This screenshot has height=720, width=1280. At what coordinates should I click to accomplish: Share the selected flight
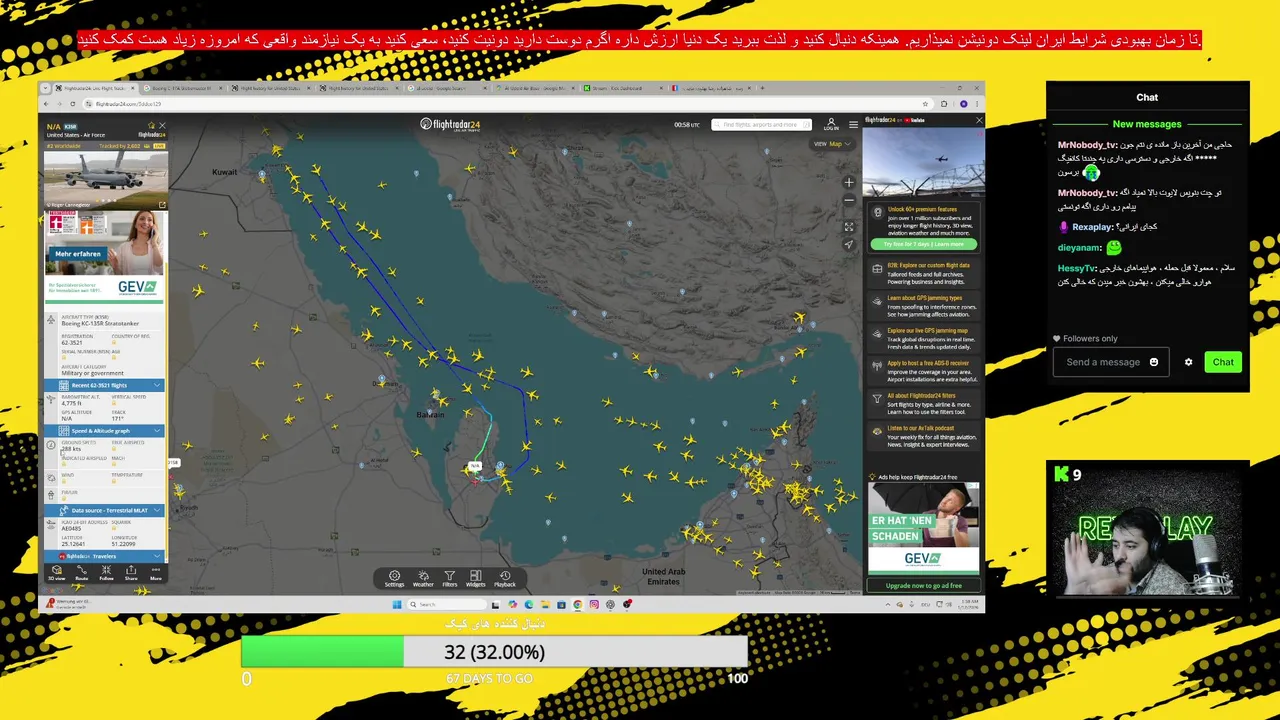[x=131, y=573]
